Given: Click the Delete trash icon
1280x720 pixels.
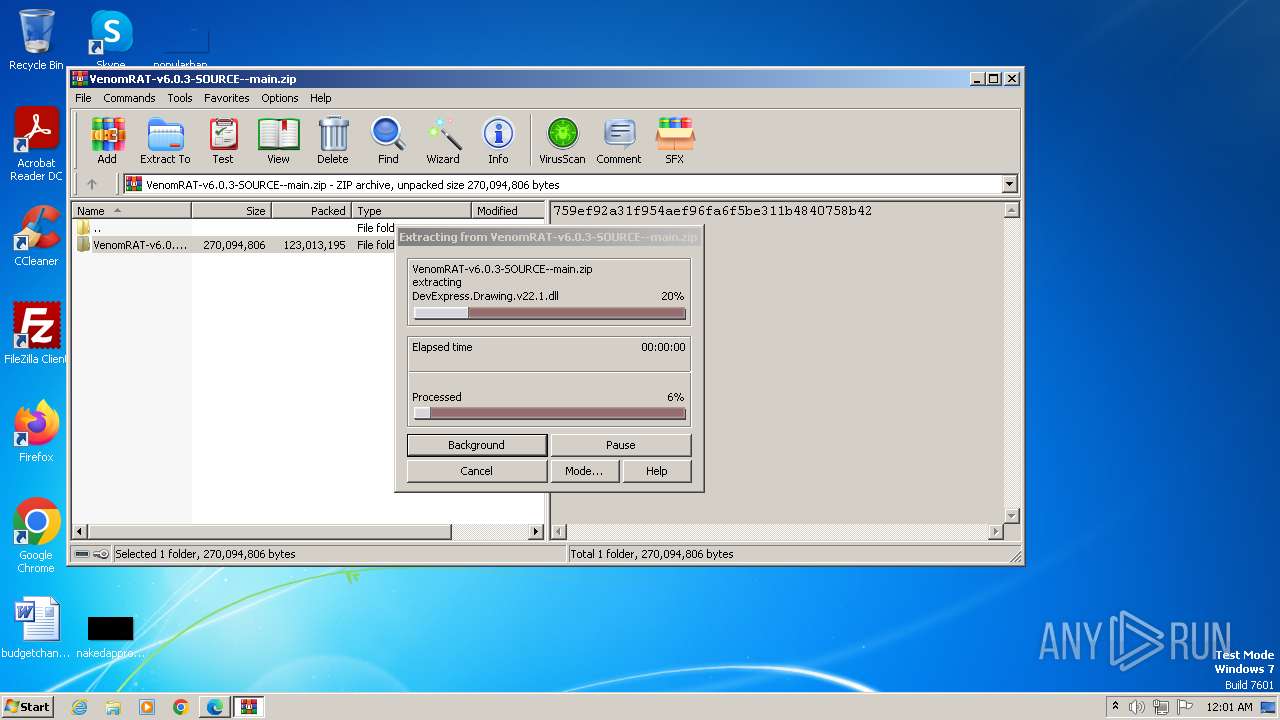Looking at the screenshot, I should click(x=333, y=140).
